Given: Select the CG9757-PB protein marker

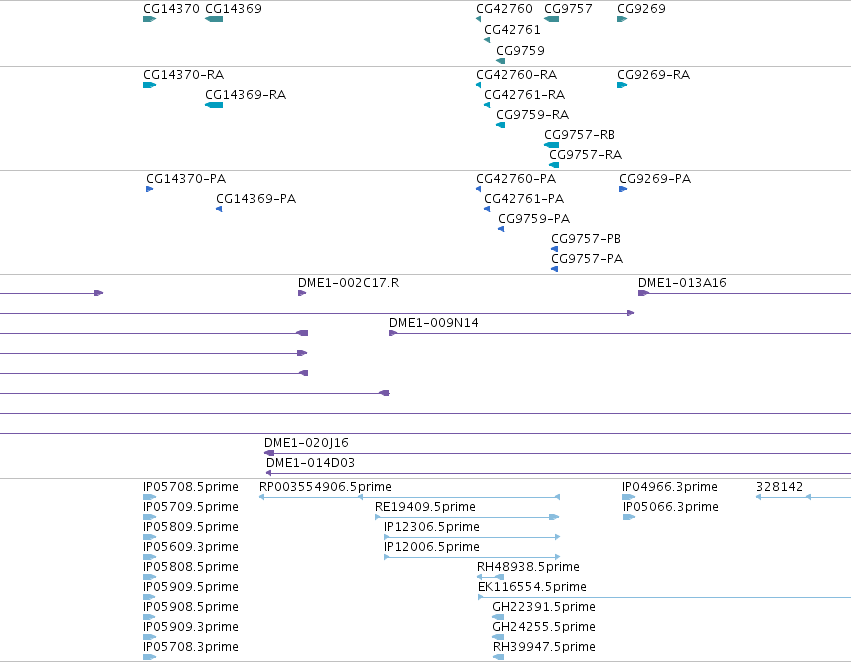Looking at the screenshot, I should coord(555,249).
